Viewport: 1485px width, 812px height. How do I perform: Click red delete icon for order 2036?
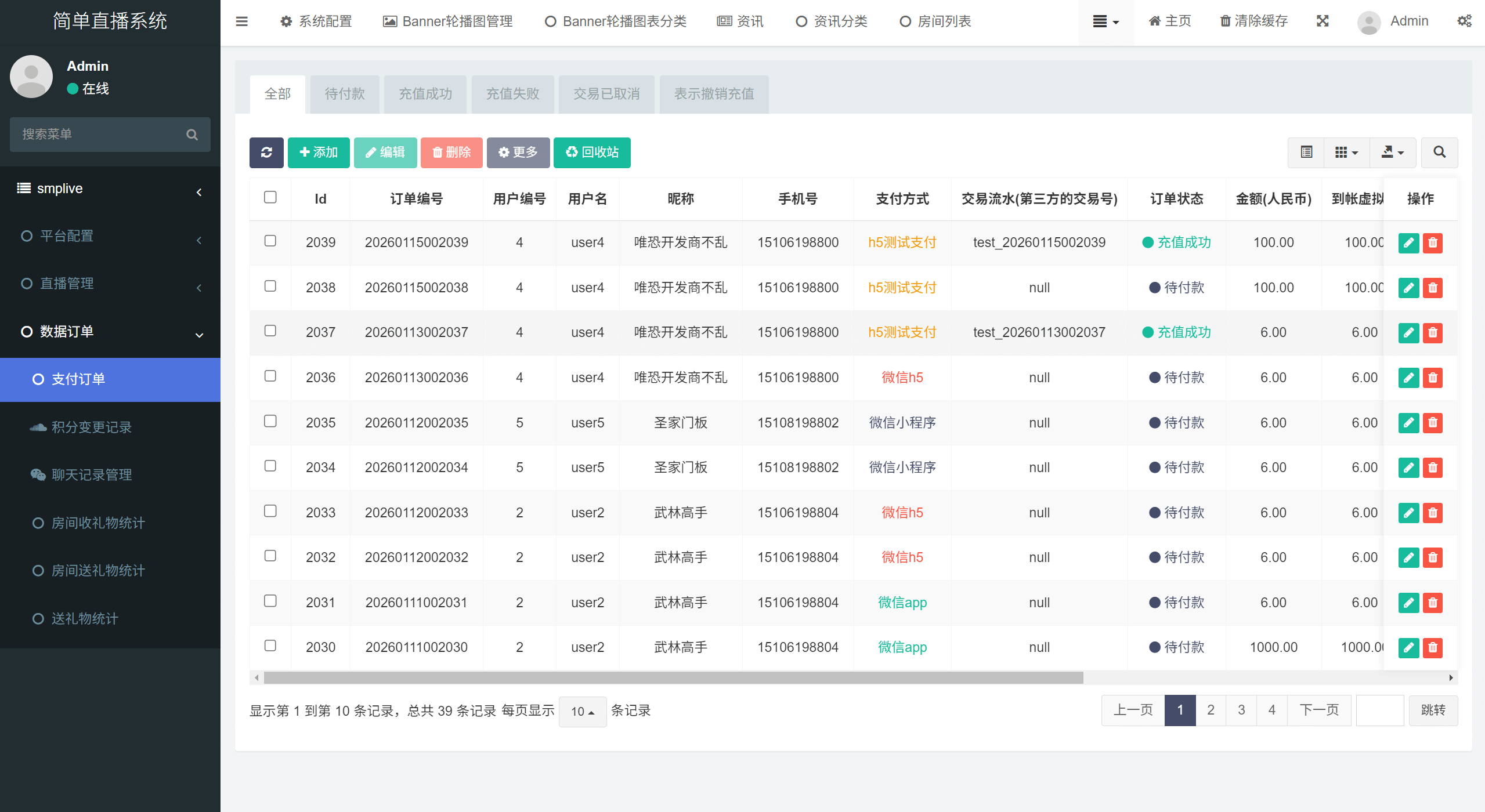coord(1433,378)
